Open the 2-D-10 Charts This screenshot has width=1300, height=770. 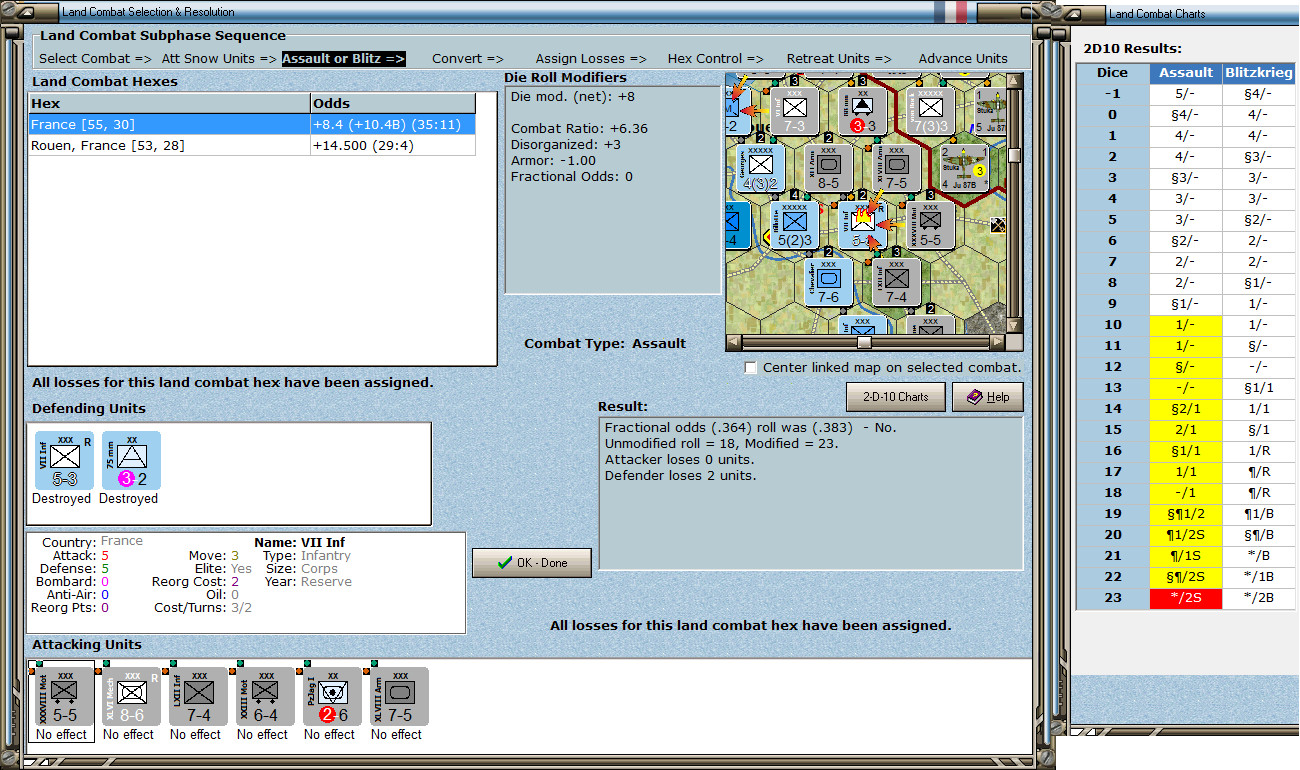click(895, 397)
